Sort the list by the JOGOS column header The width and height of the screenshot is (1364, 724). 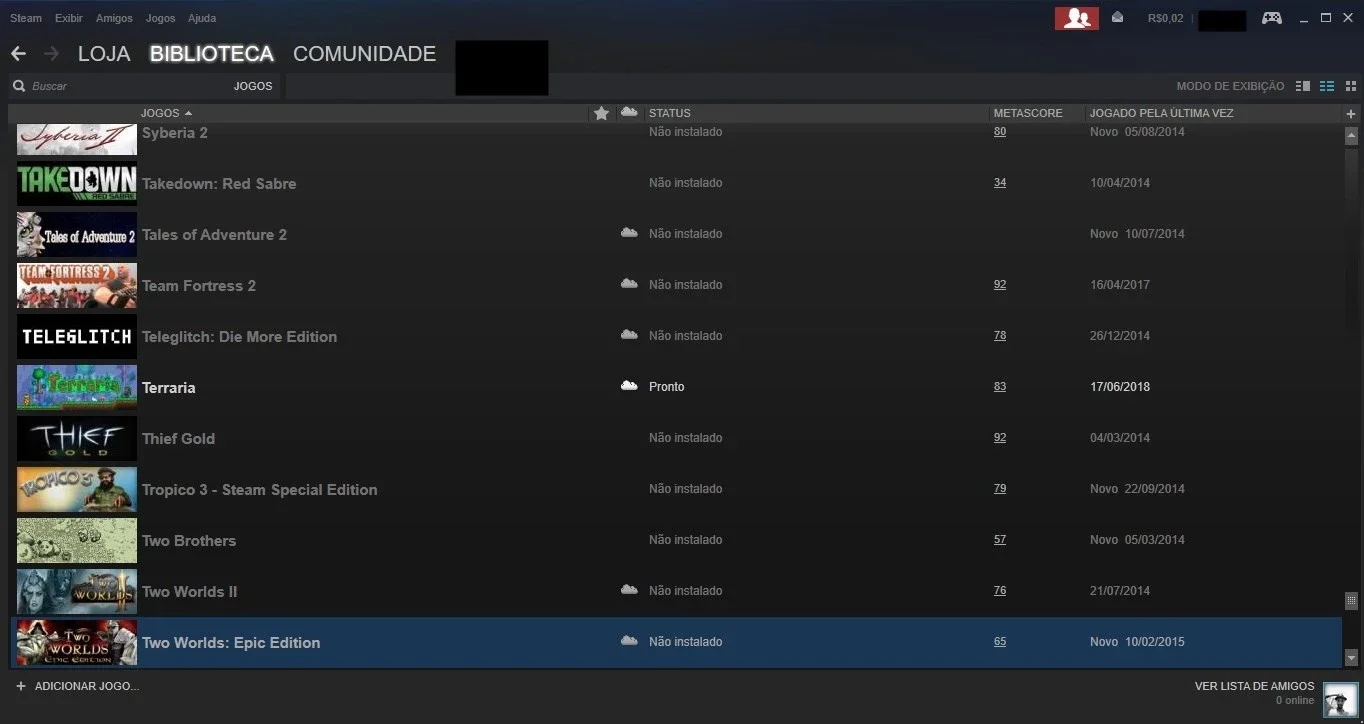pyautogui.click(x=166, y=113)
